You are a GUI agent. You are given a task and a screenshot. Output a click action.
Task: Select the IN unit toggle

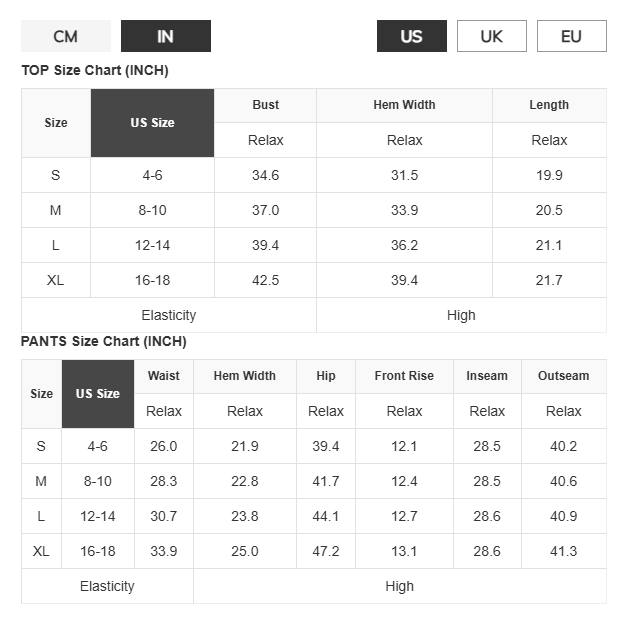(x=166, y=36)
